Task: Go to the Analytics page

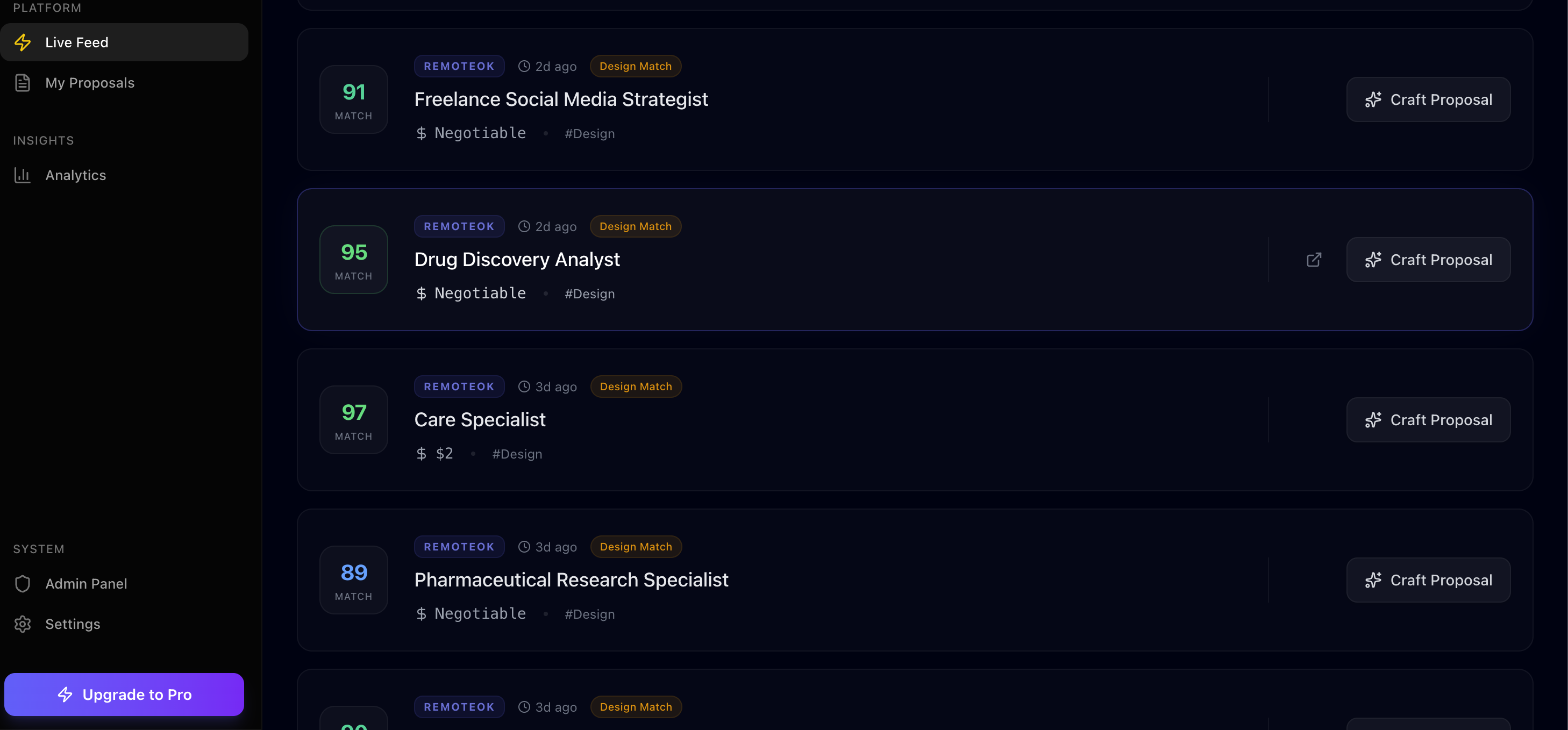Action: (x=124, y=175)
